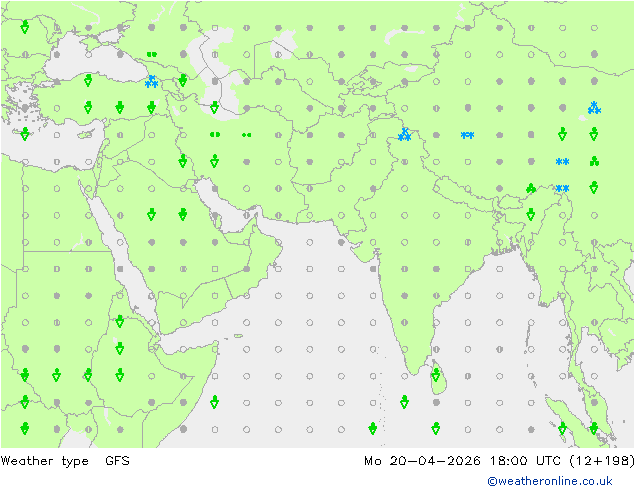Select the rain symbol in the top-left corner
The width and height of the screenshot is (634, 490).
[x=24, y=27]
